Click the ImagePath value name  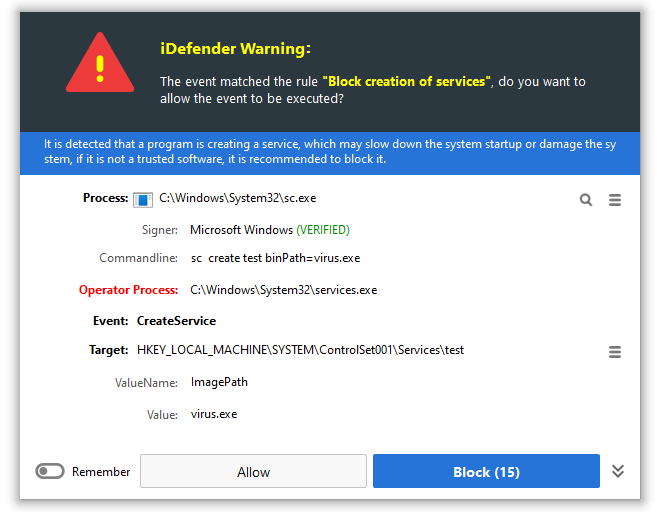point(219,382)
